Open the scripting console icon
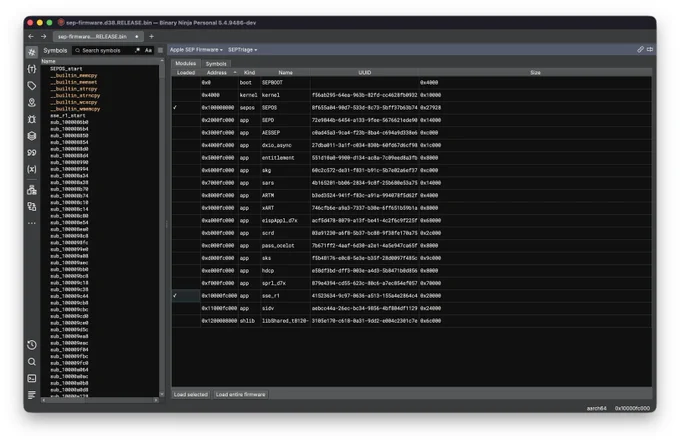 [x=32, y=379]
